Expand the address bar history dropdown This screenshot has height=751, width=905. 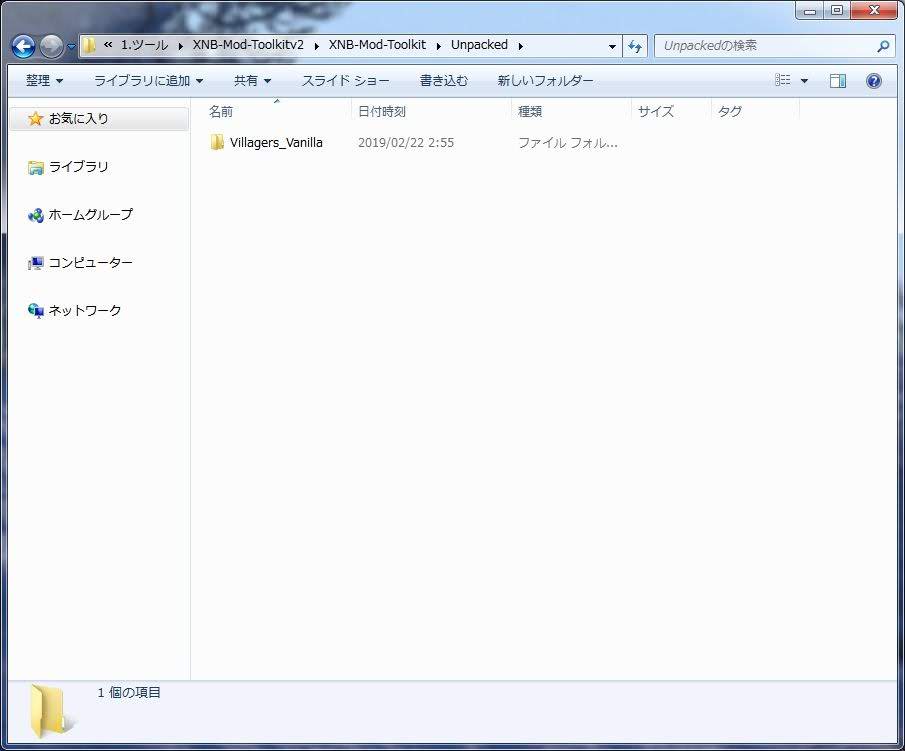(x=612, y=45)
